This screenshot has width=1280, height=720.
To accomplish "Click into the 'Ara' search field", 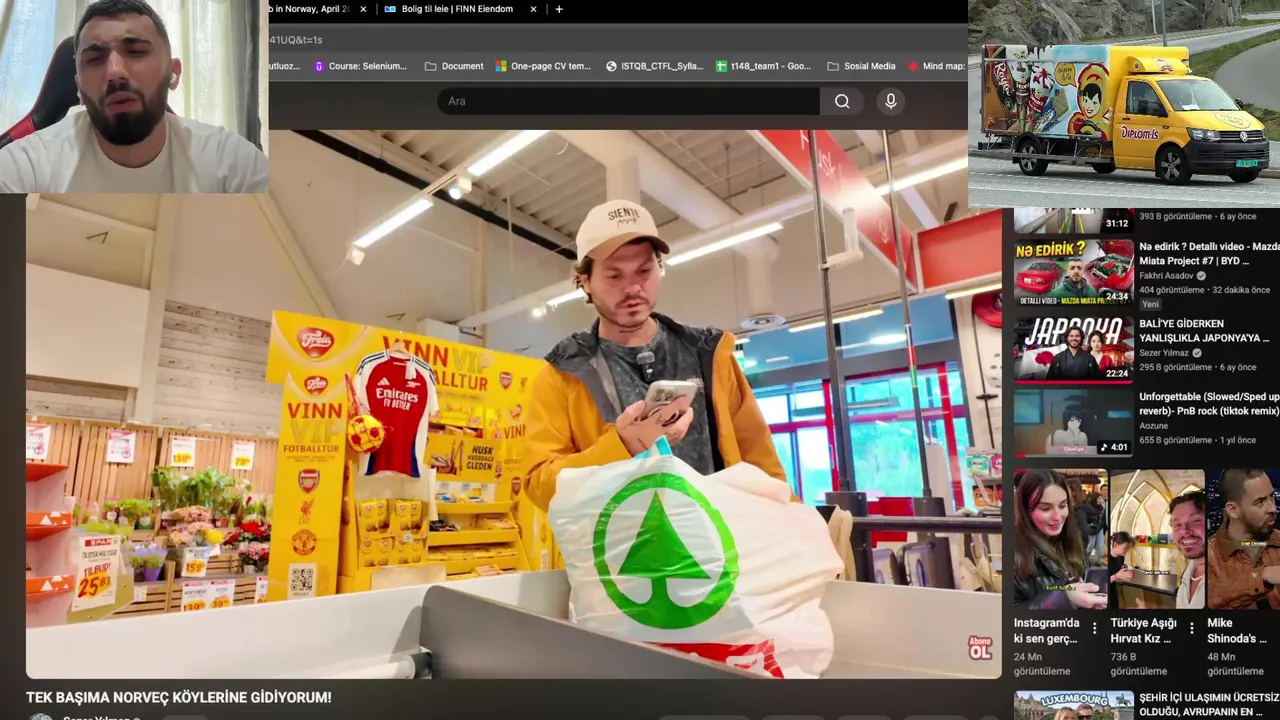I will pos(628,101).
